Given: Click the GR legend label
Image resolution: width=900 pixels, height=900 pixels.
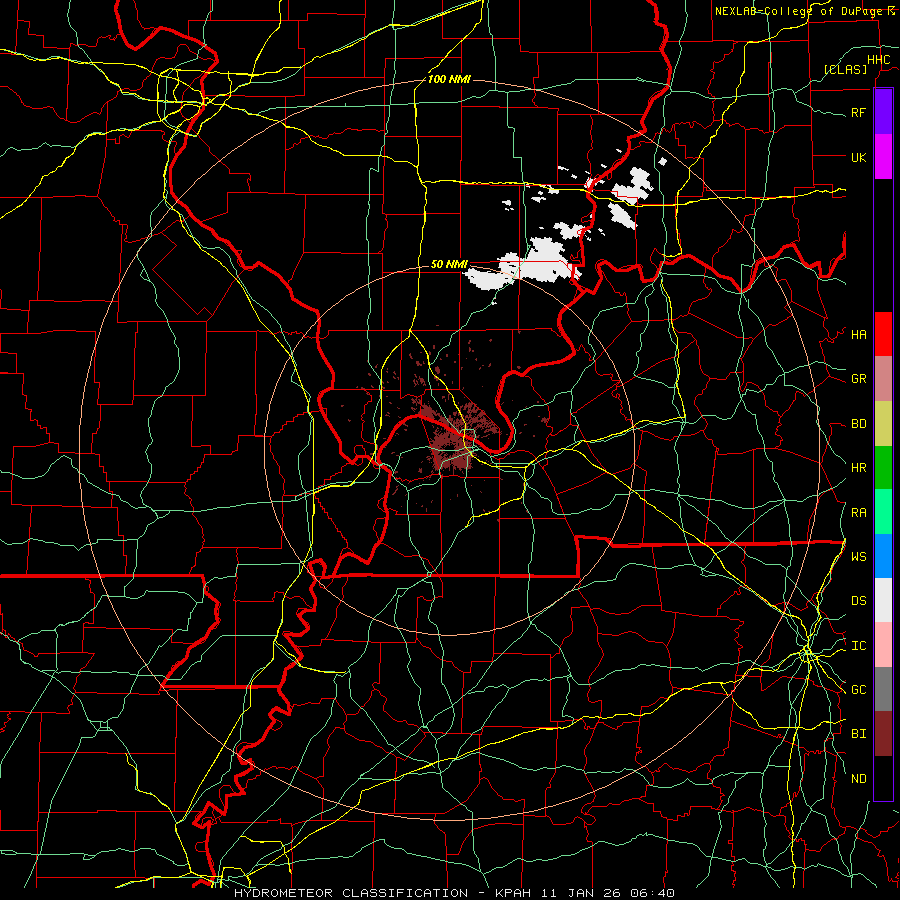Looking at the screenshot, I should pos(858,379).
